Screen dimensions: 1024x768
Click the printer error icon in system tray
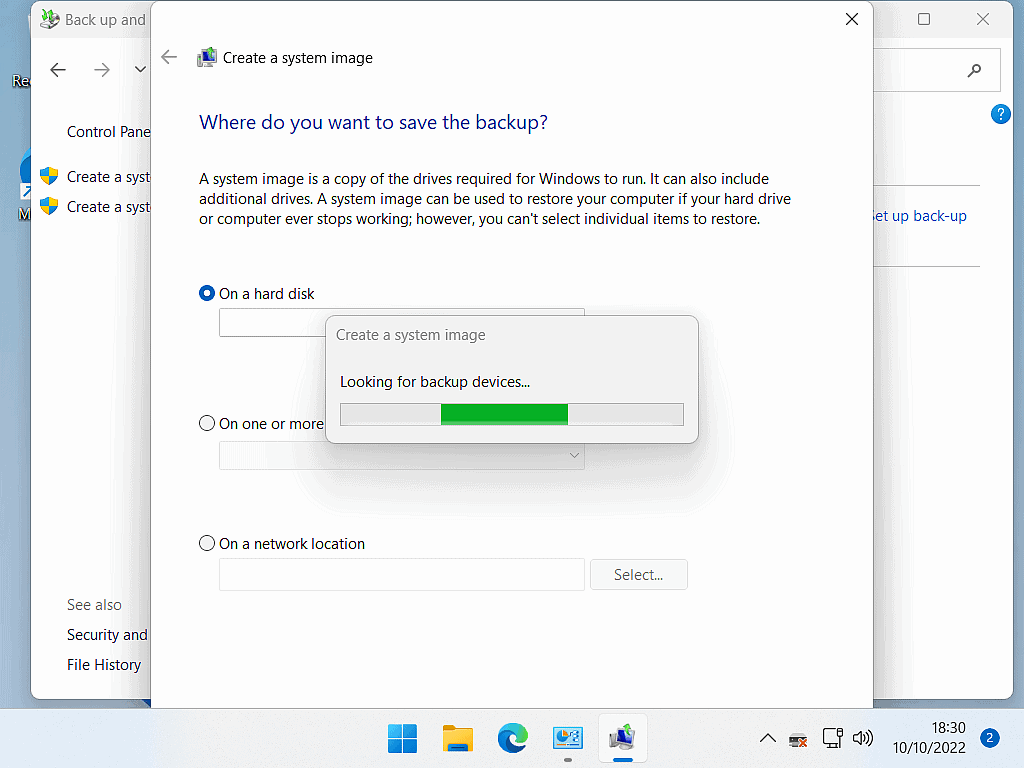pyautogui.click(x=797, y=738)
